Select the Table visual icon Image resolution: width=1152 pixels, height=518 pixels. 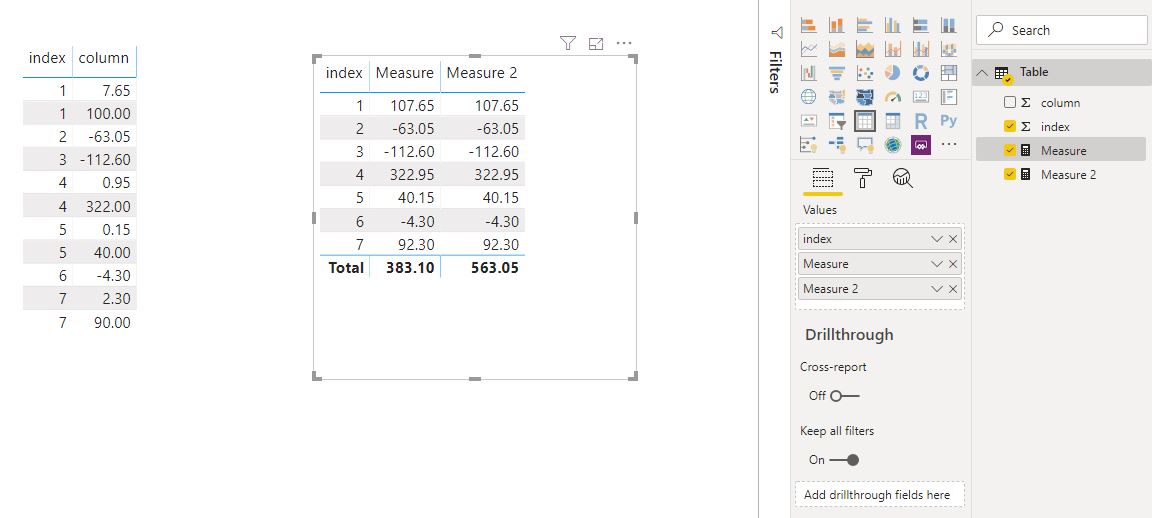pos(865,120)
